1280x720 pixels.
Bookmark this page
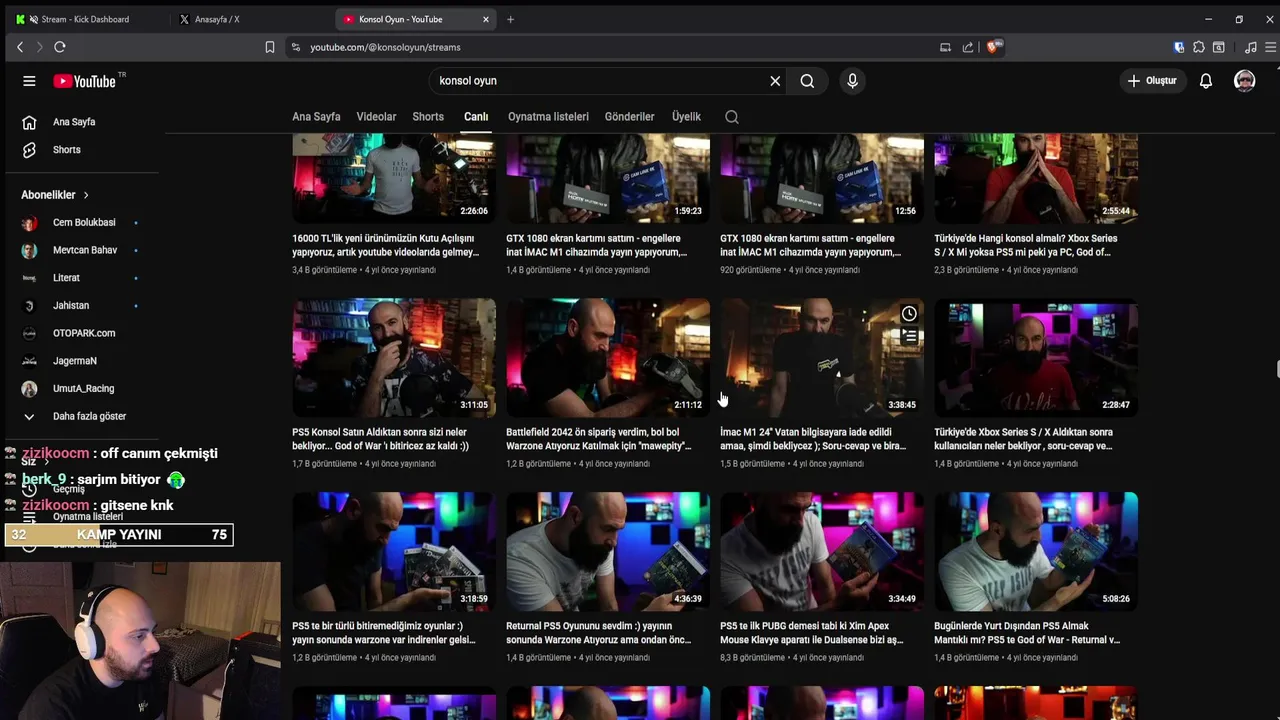(x=270, y=47)
